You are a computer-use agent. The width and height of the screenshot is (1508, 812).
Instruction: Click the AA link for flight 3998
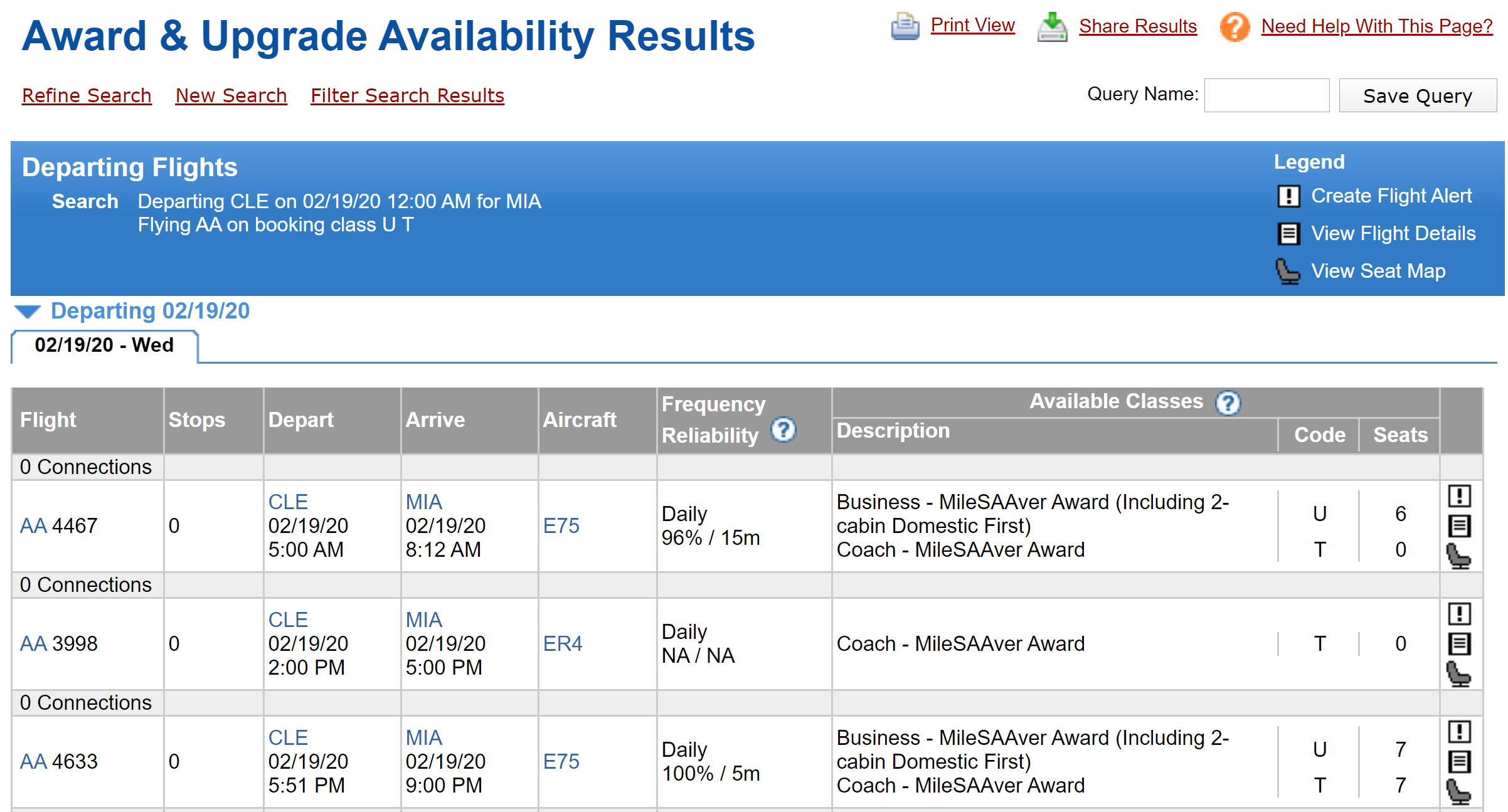coord(34,643)
